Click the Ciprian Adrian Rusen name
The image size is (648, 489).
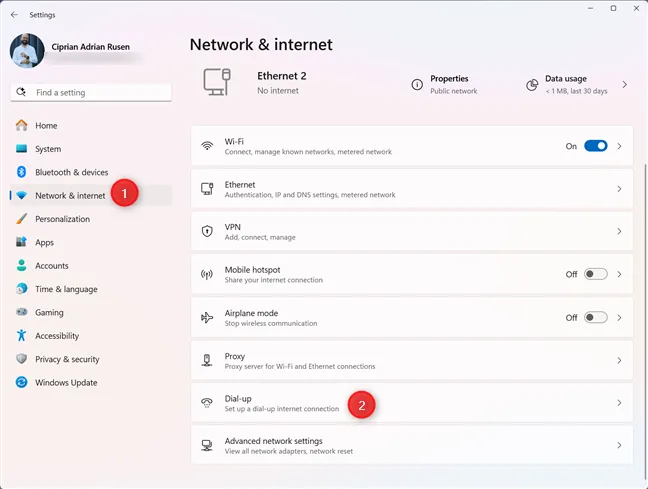tap(91, 47)
